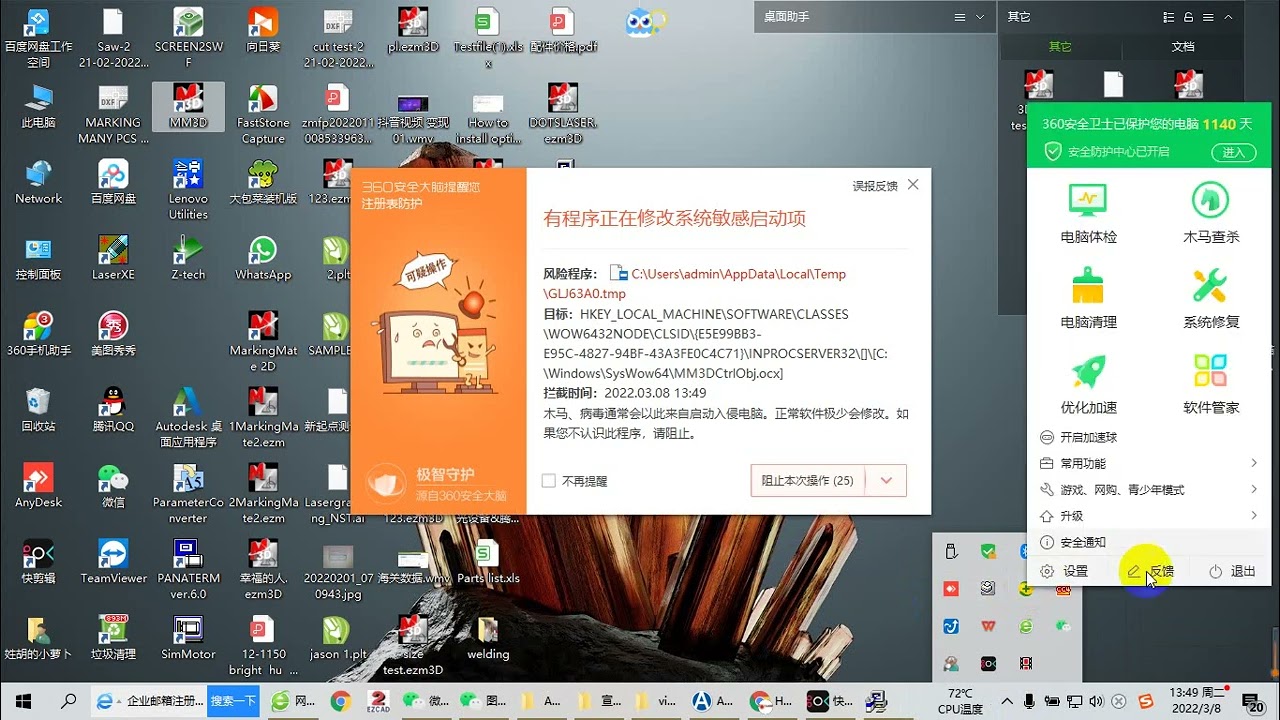The image size is (1280, 720).
Task: Click the taskbar search magnifier
Action: tap(69, 701)
